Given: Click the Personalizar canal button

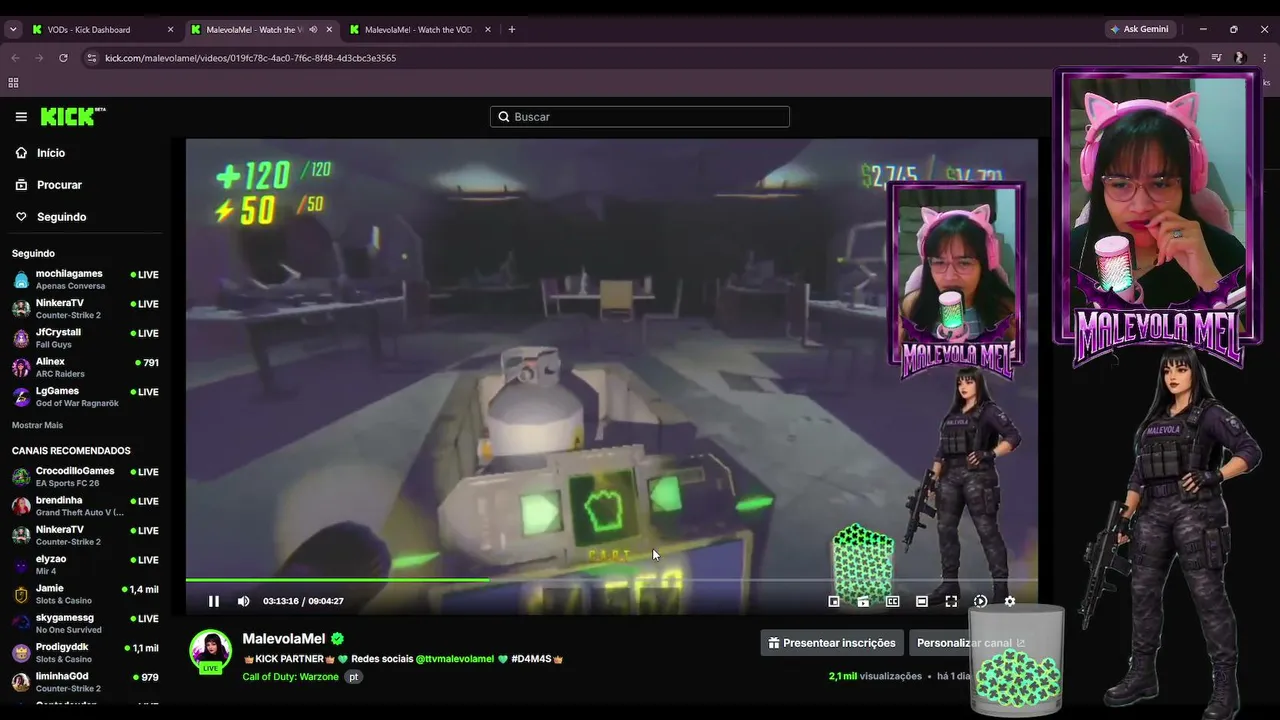Looking at the screenshot, I should point(970,643).
